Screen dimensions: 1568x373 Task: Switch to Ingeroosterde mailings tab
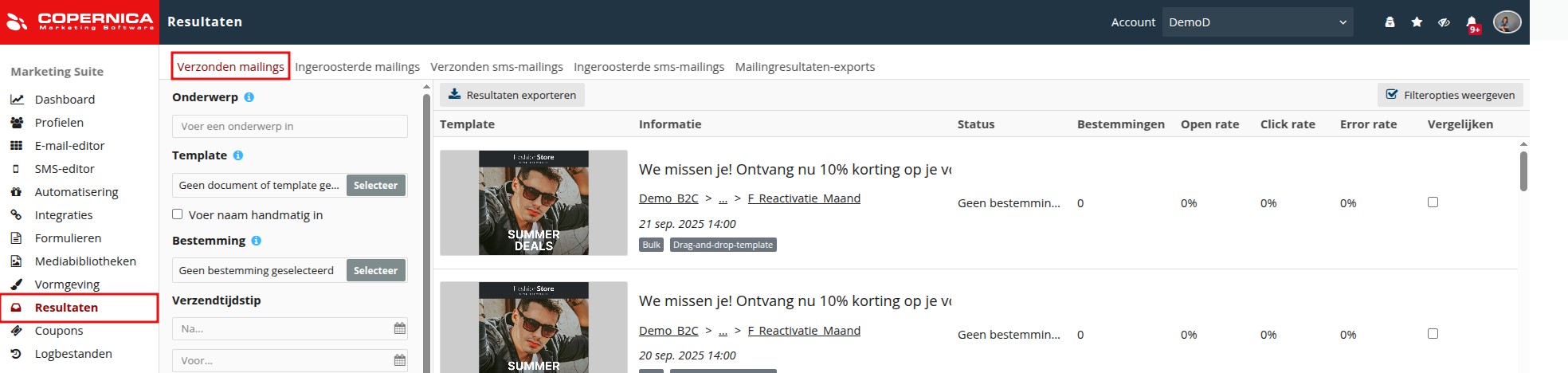pos(357,67)
